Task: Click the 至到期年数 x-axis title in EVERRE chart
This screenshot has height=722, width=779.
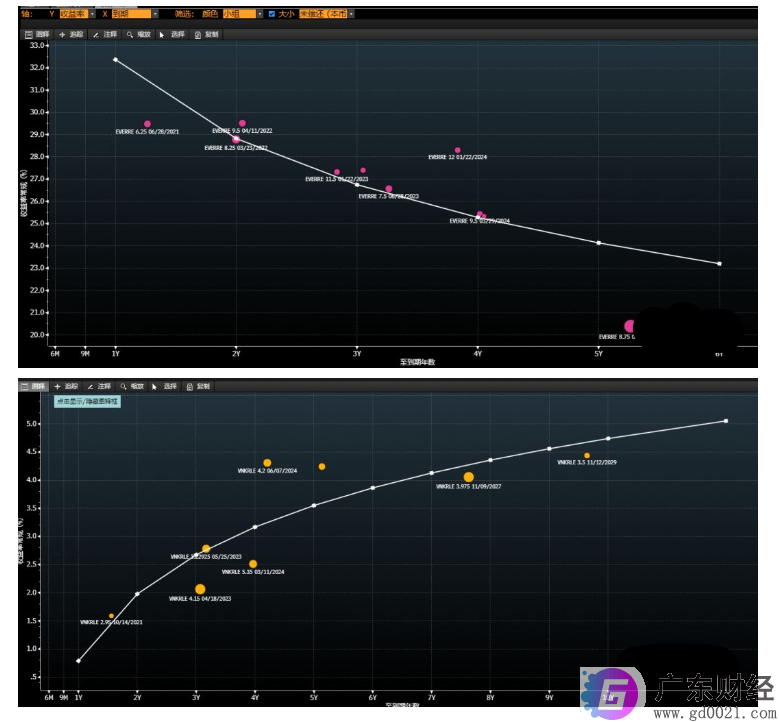Action: pyautogui.click(x=417, y=362)
